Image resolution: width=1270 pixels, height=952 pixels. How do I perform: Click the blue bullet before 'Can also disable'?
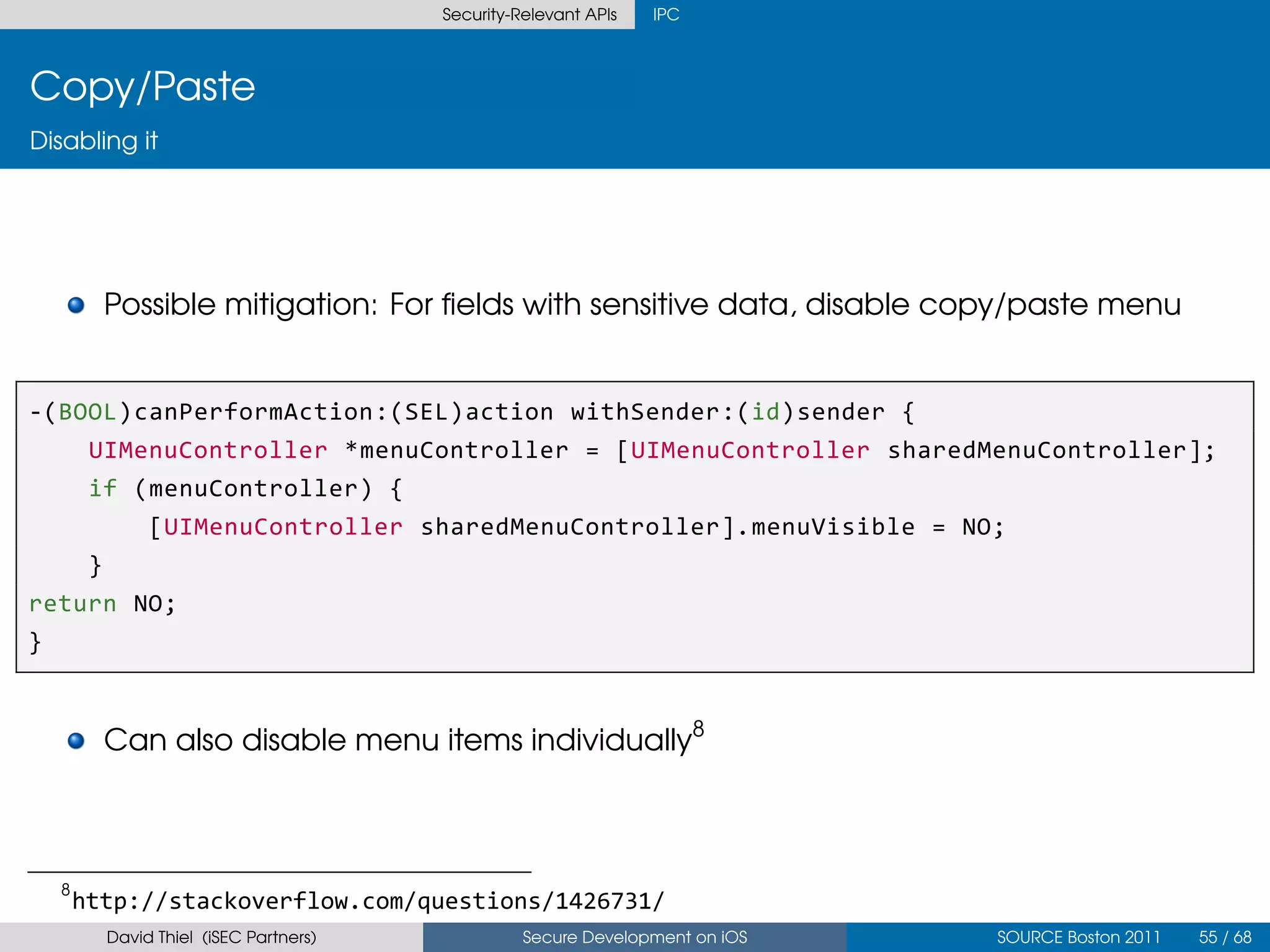(x=76, y=741)
